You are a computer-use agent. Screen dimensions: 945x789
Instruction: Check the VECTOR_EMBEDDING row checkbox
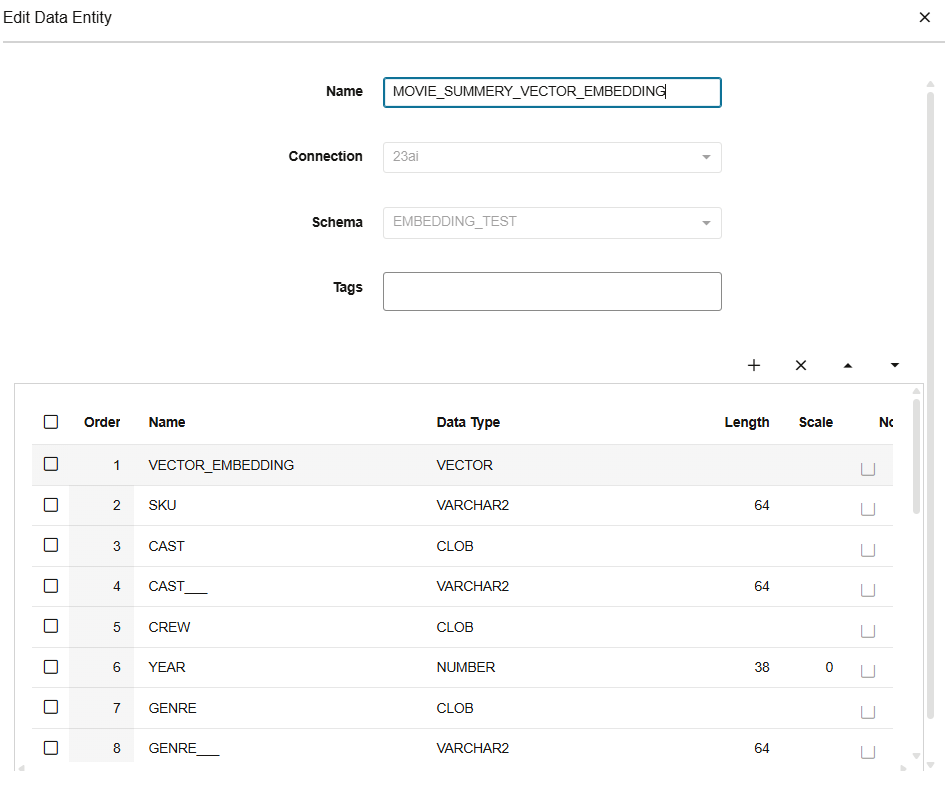pos(51,464)
